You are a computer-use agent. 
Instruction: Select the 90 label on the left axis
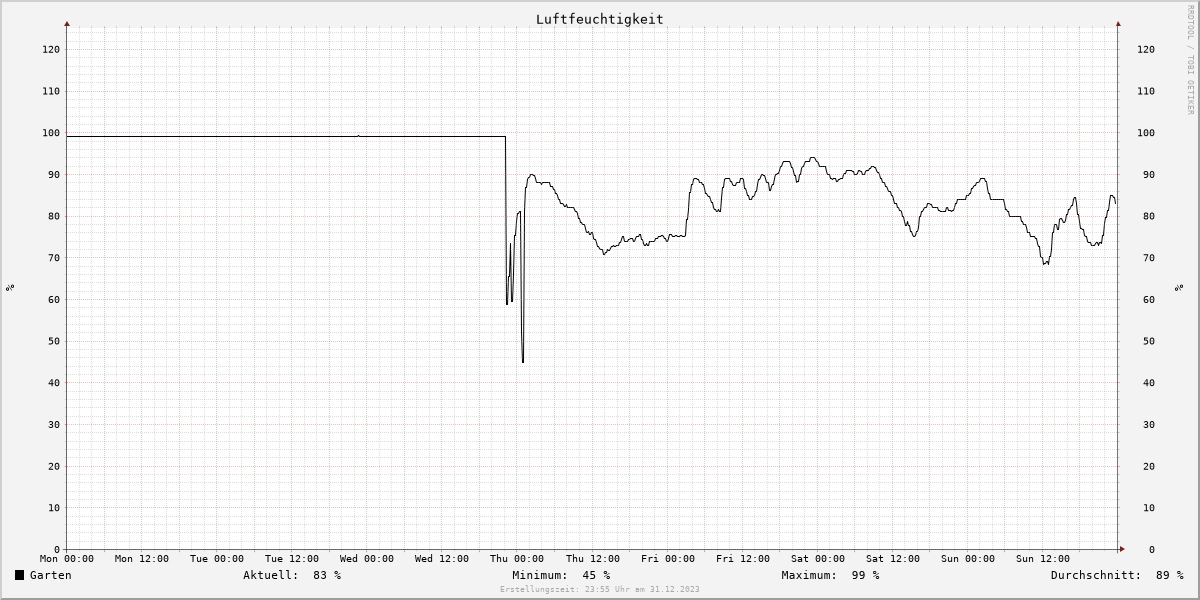55,174
